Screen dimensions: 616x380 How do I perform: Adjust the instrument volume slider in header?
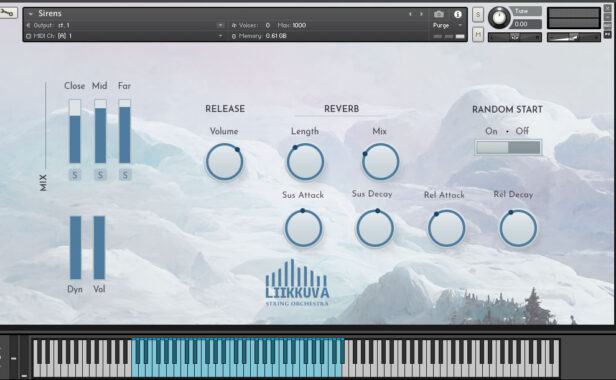(x=574, y=37)
